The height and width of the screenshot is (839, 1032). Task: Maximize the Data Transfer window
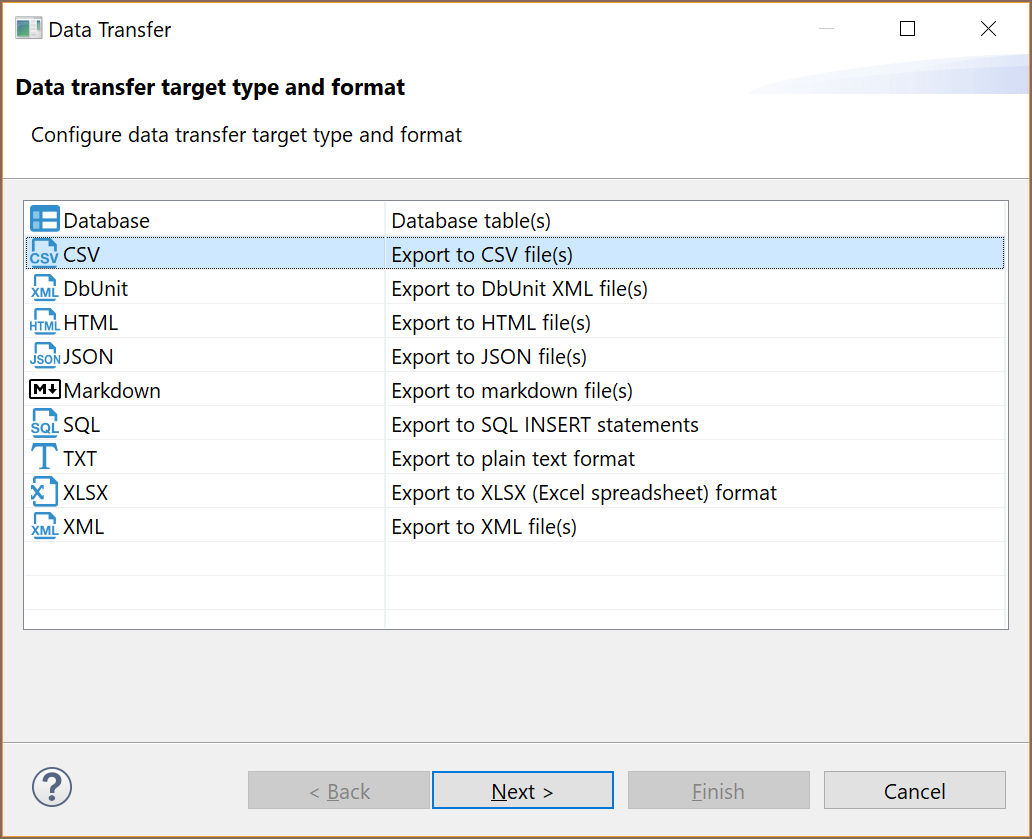click(907, 29)
